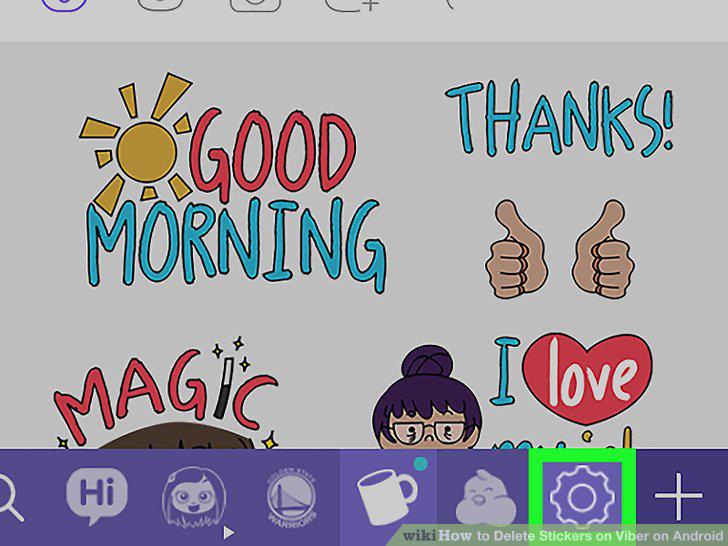Select the coffee mug sticker pack

click(x=387, y=499)
